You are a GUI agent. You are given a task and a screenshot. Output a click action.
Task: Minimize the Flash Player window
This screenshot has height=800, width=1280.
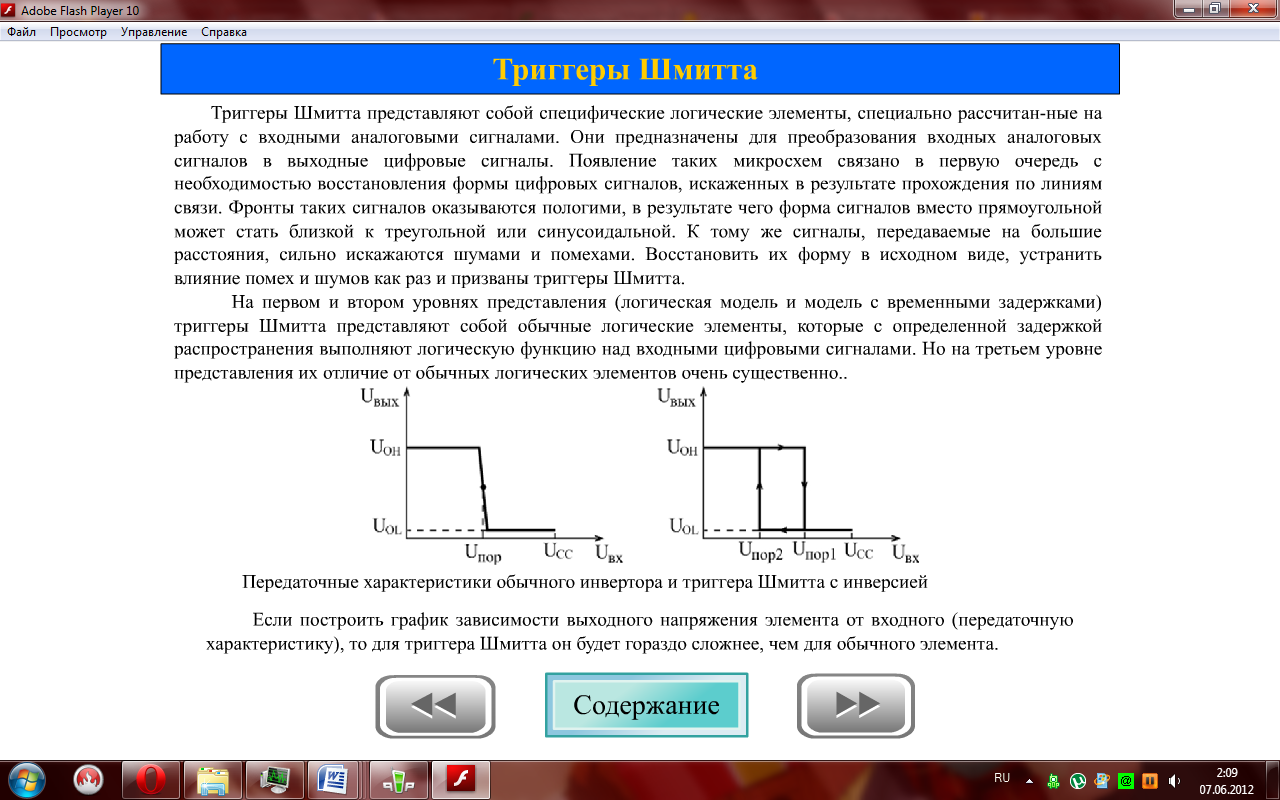[1189, 8]
